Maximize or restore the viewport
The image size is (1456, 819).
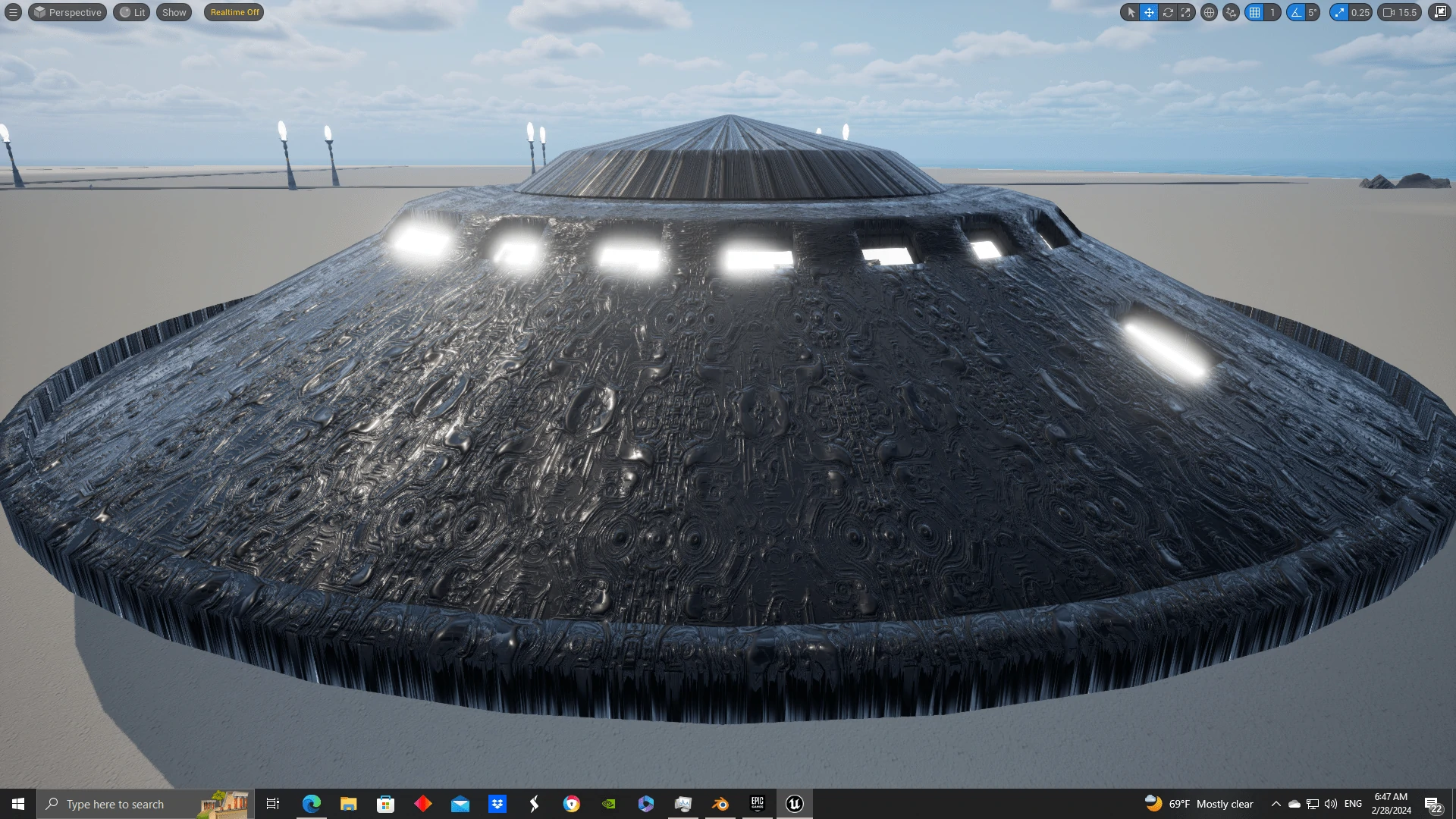click(x=1439, y=12)
